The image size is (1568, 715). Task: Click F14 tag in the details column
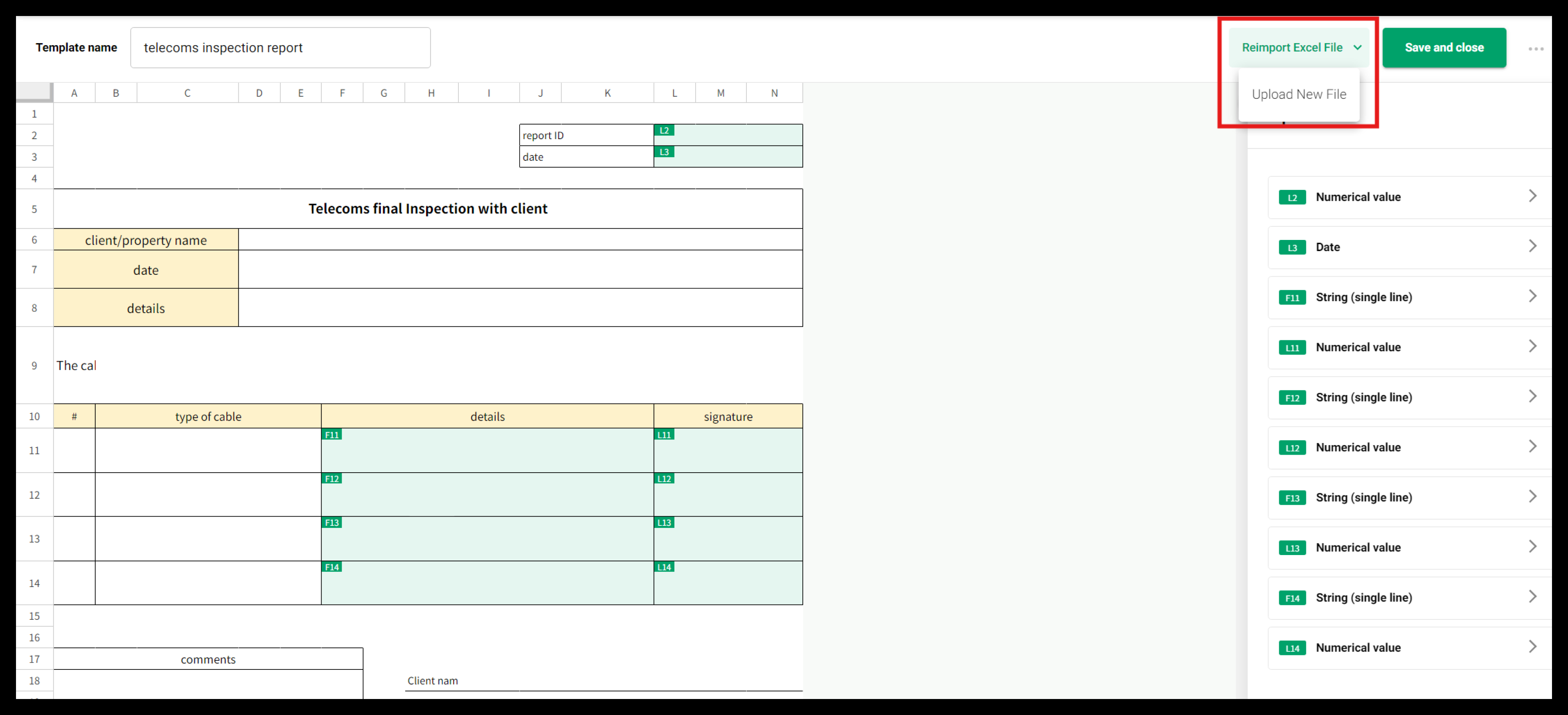click(331, 567)
